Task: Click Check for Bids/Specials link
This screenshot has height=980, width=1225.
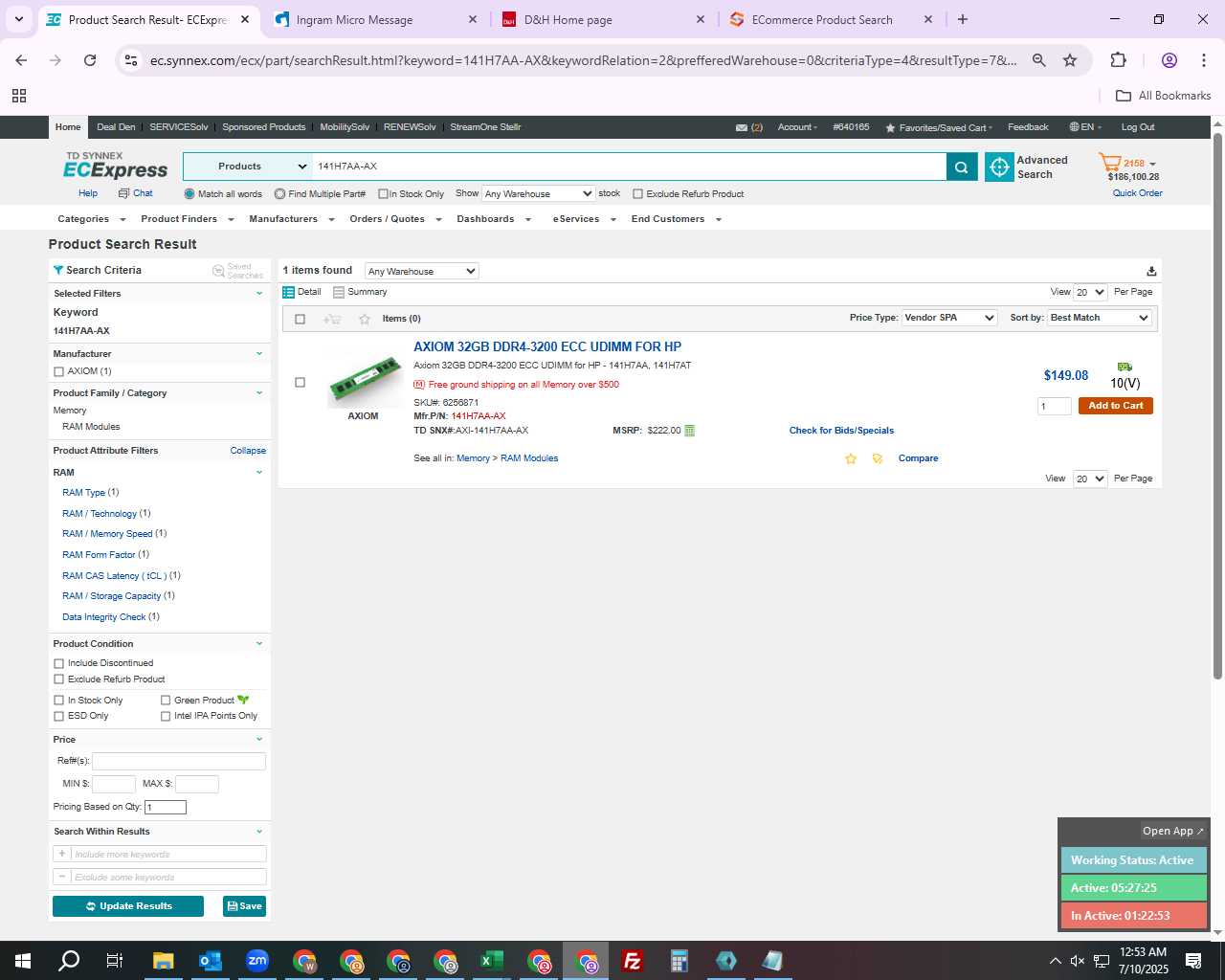Action: [841, 431]
